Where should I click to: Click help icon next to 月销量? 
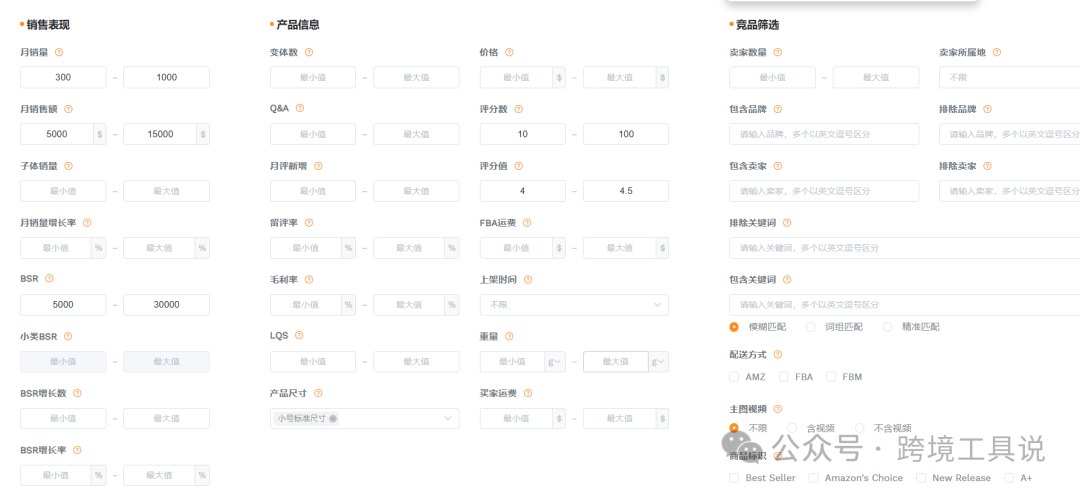(x=59, y=52)
